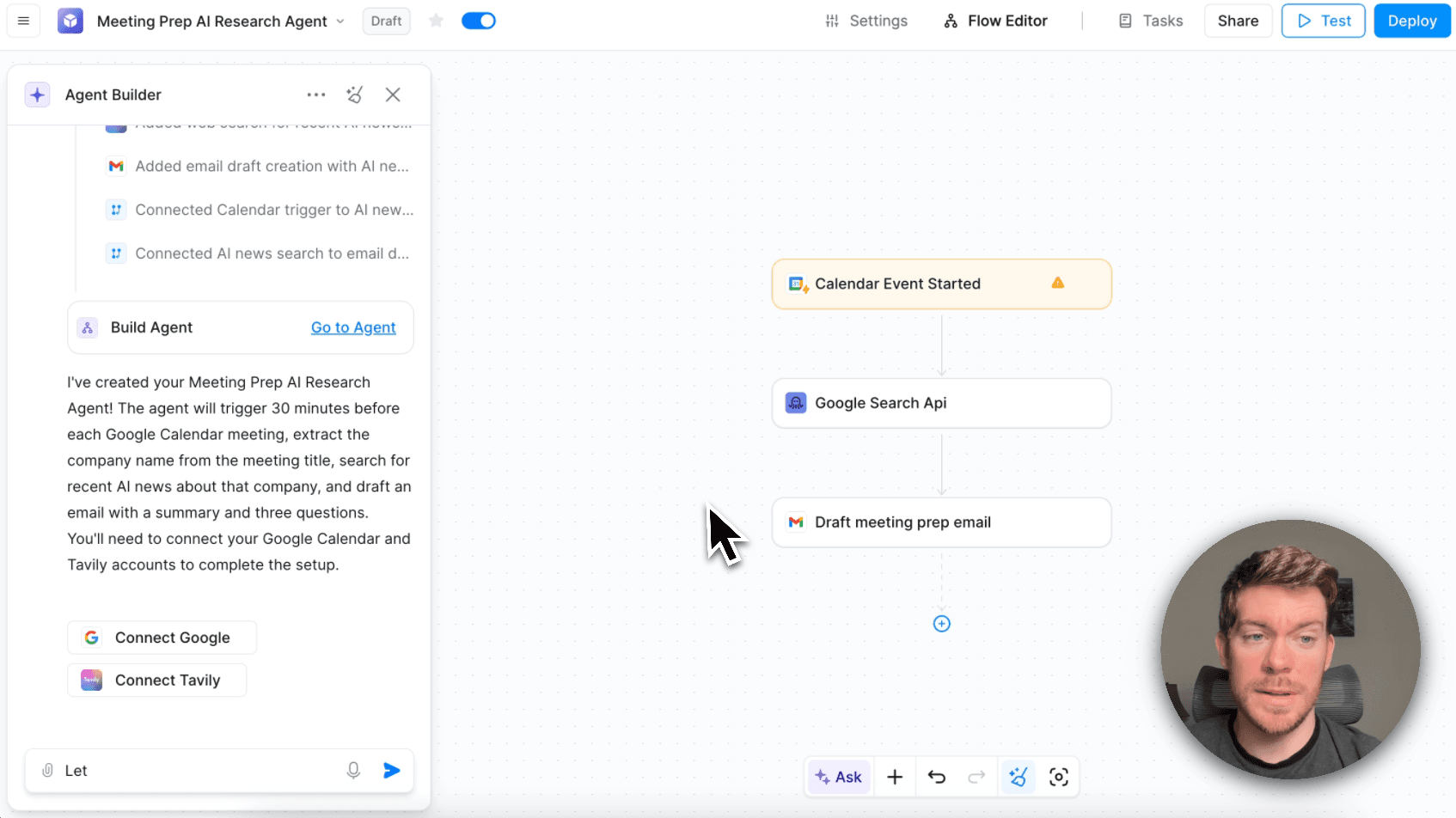Click the Go to Agent link
Viewport: 1456px width, 818px height.
(353, 327)
